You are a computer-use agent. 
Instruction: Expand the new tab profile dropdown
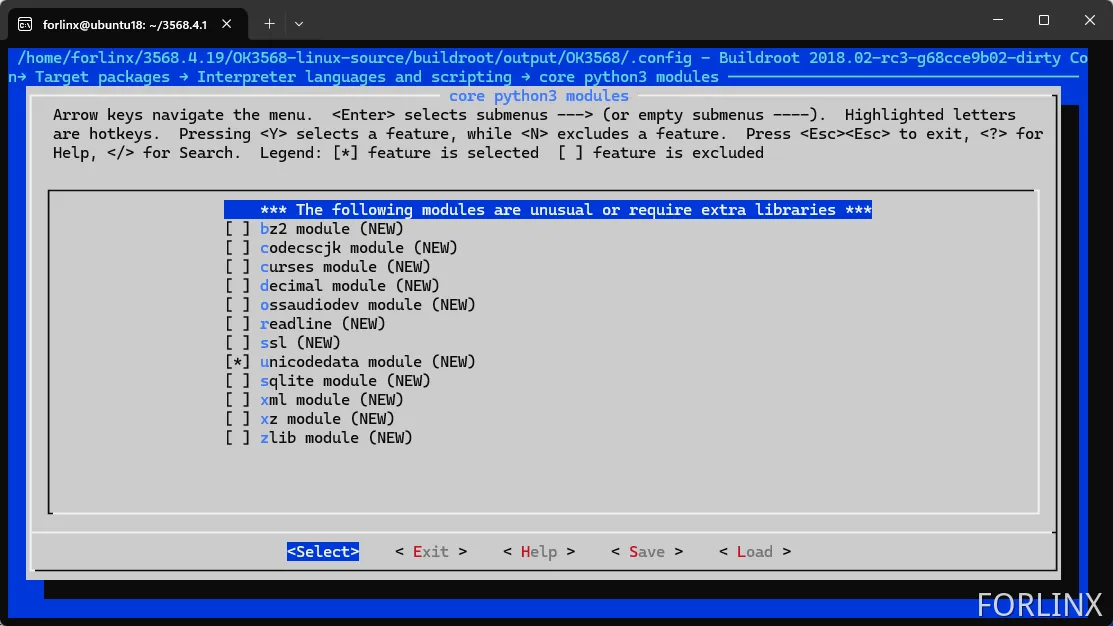coord(299,23)
